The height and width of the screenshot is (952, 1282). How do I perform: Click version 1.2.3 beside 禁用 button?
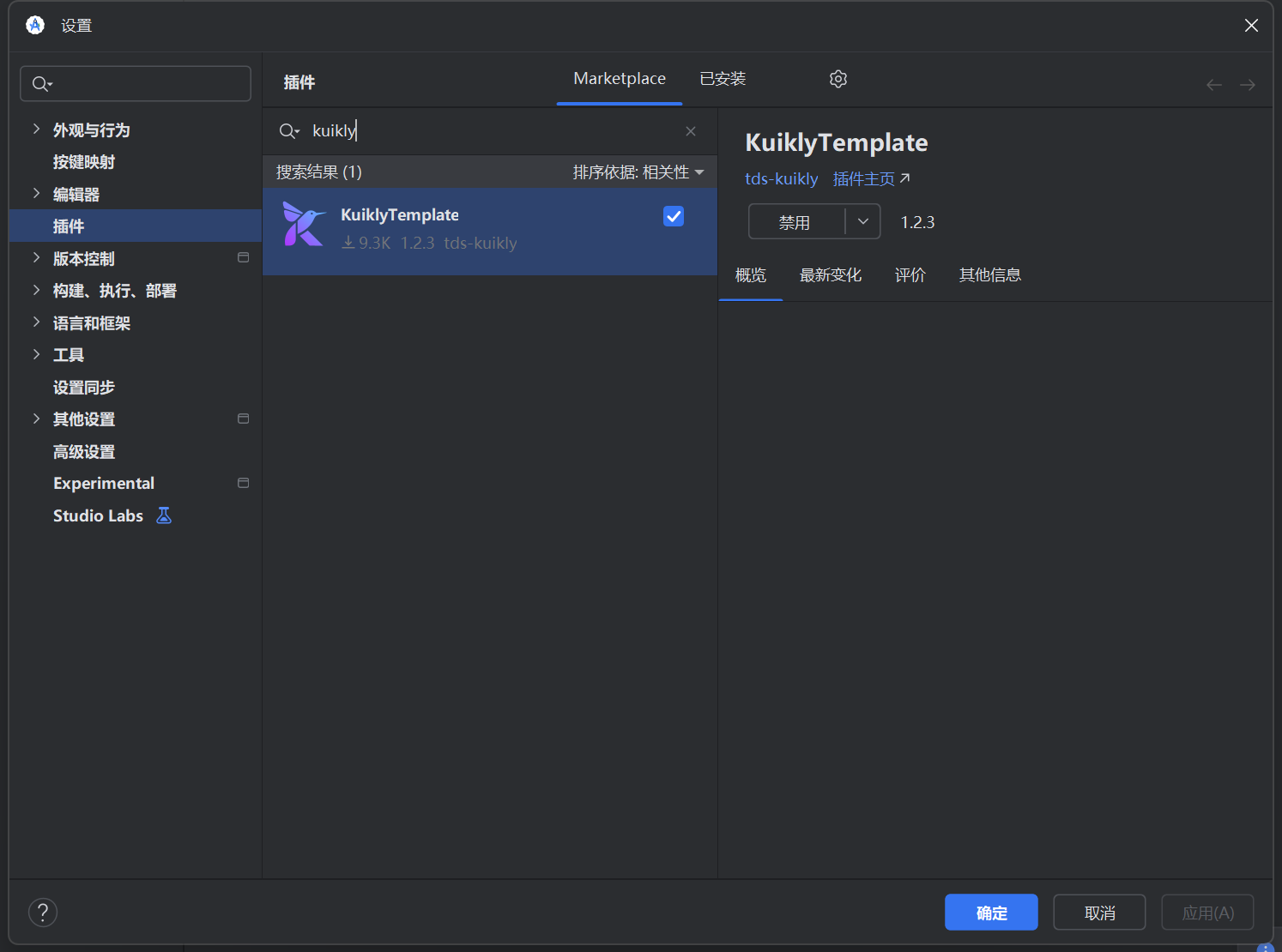click(917, 222)
